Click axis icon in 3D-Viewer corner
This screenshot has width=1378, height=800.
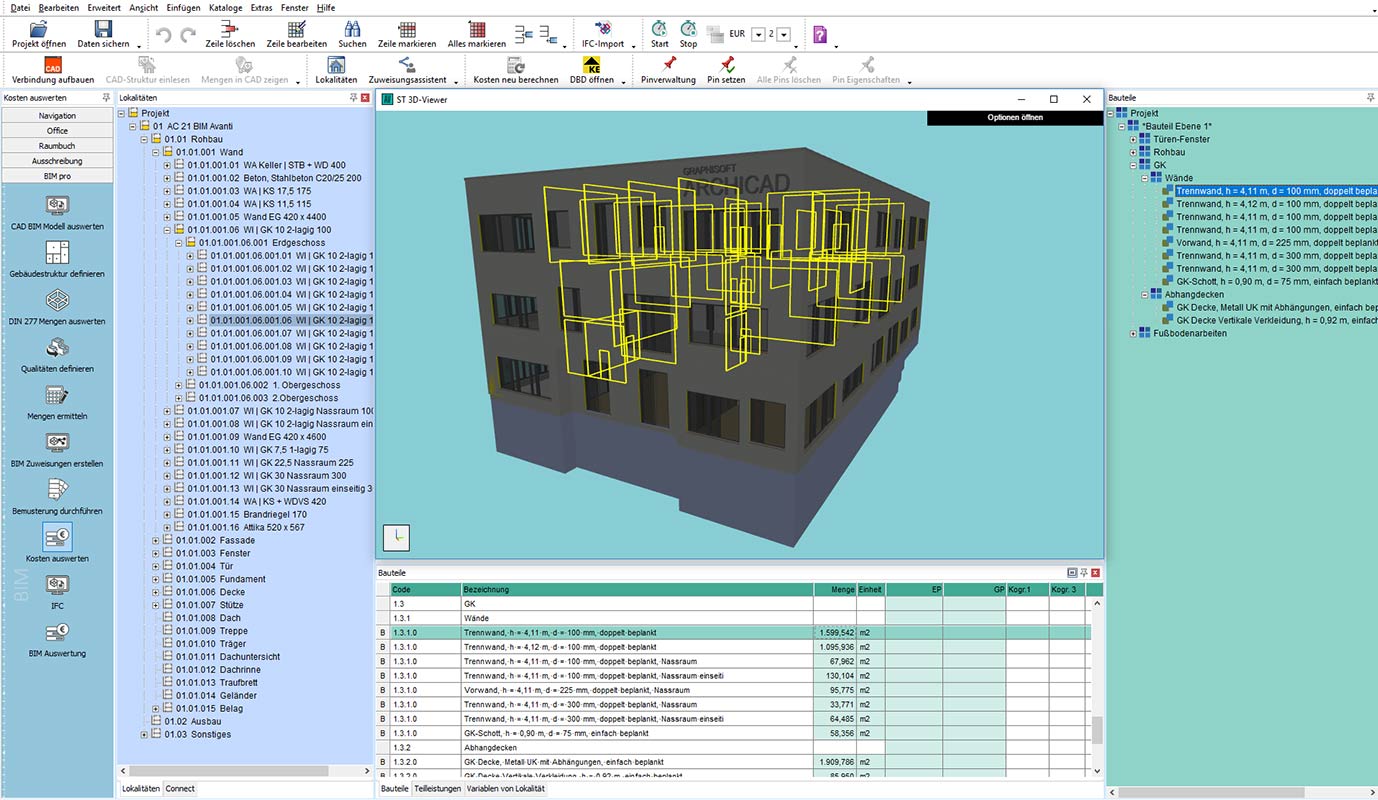[x=396, y=538]
